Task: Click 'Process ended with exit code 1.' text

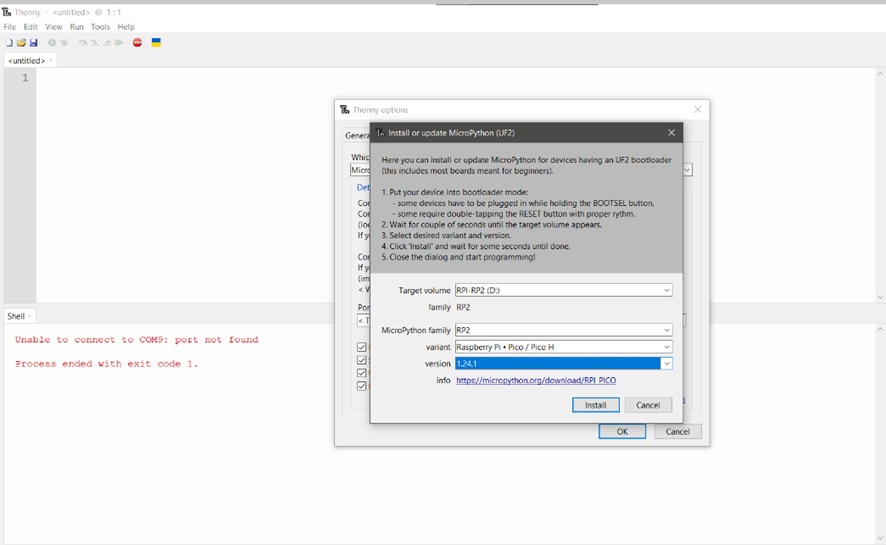Action: pyautogui.click(x=106, y=364)
